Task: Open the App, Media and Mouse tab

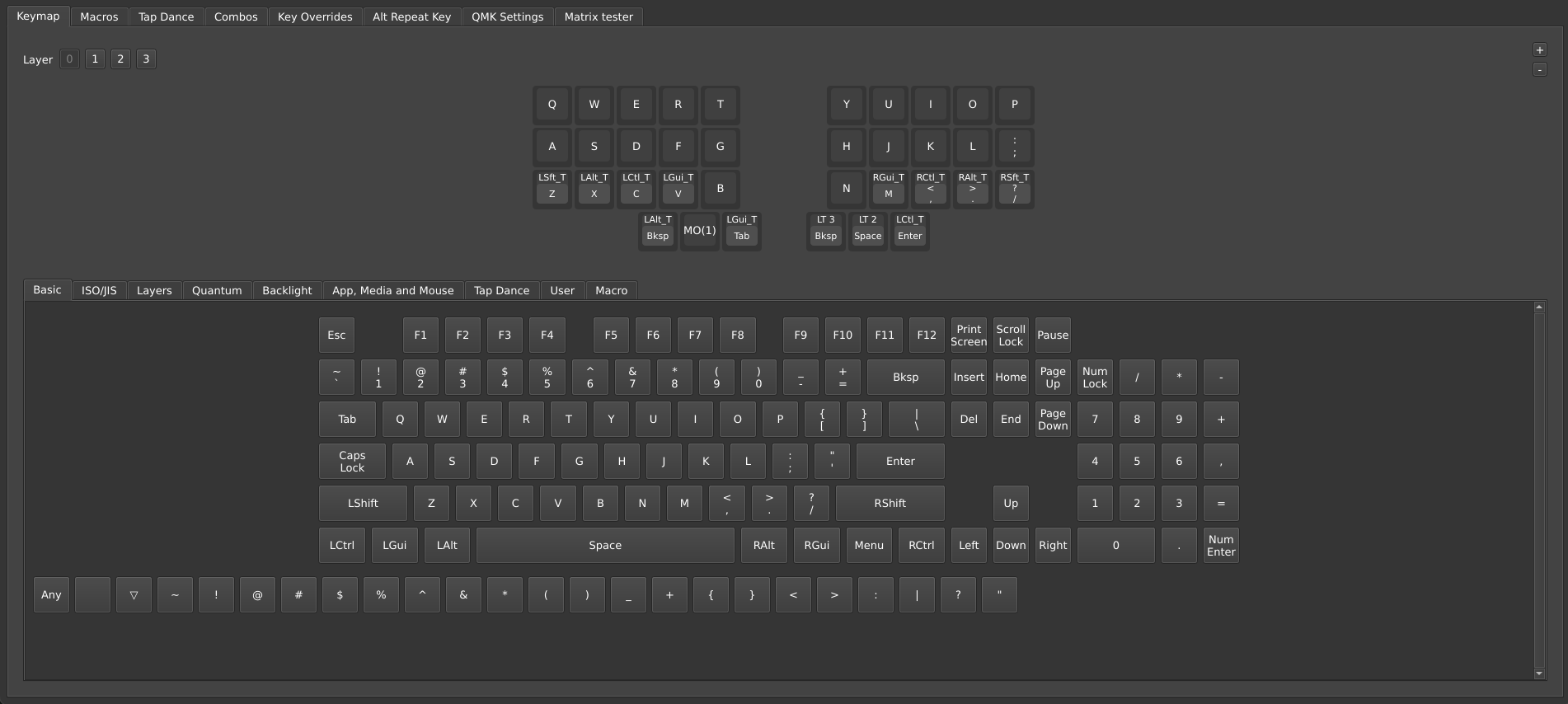Action: [x=392, y=290]
